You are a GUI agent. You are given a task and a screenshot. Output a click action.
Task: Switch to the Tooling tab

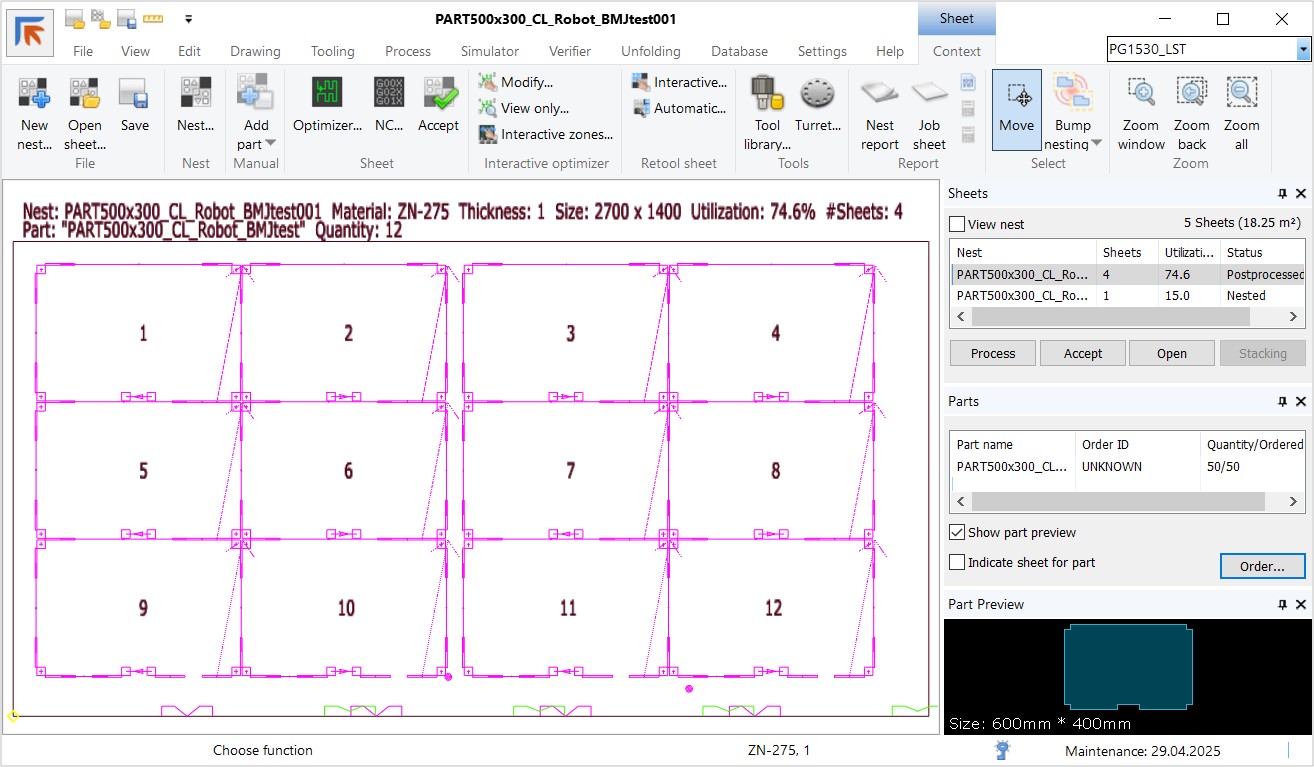tap(332, 51)
